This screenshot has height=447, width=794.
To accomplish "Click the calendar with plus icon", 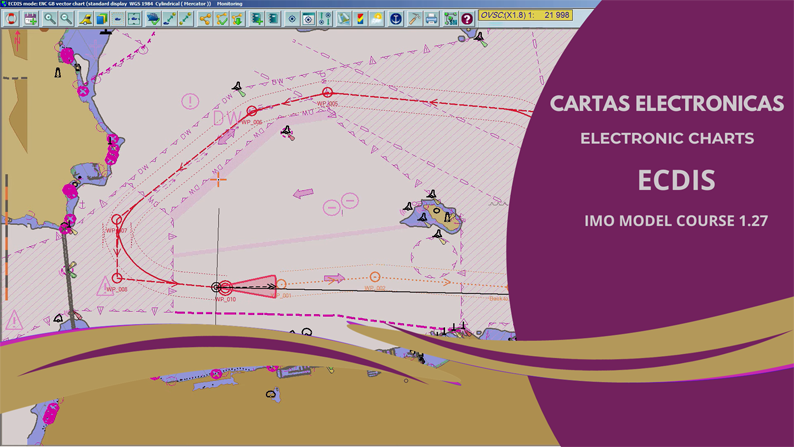I will point(30,19).
